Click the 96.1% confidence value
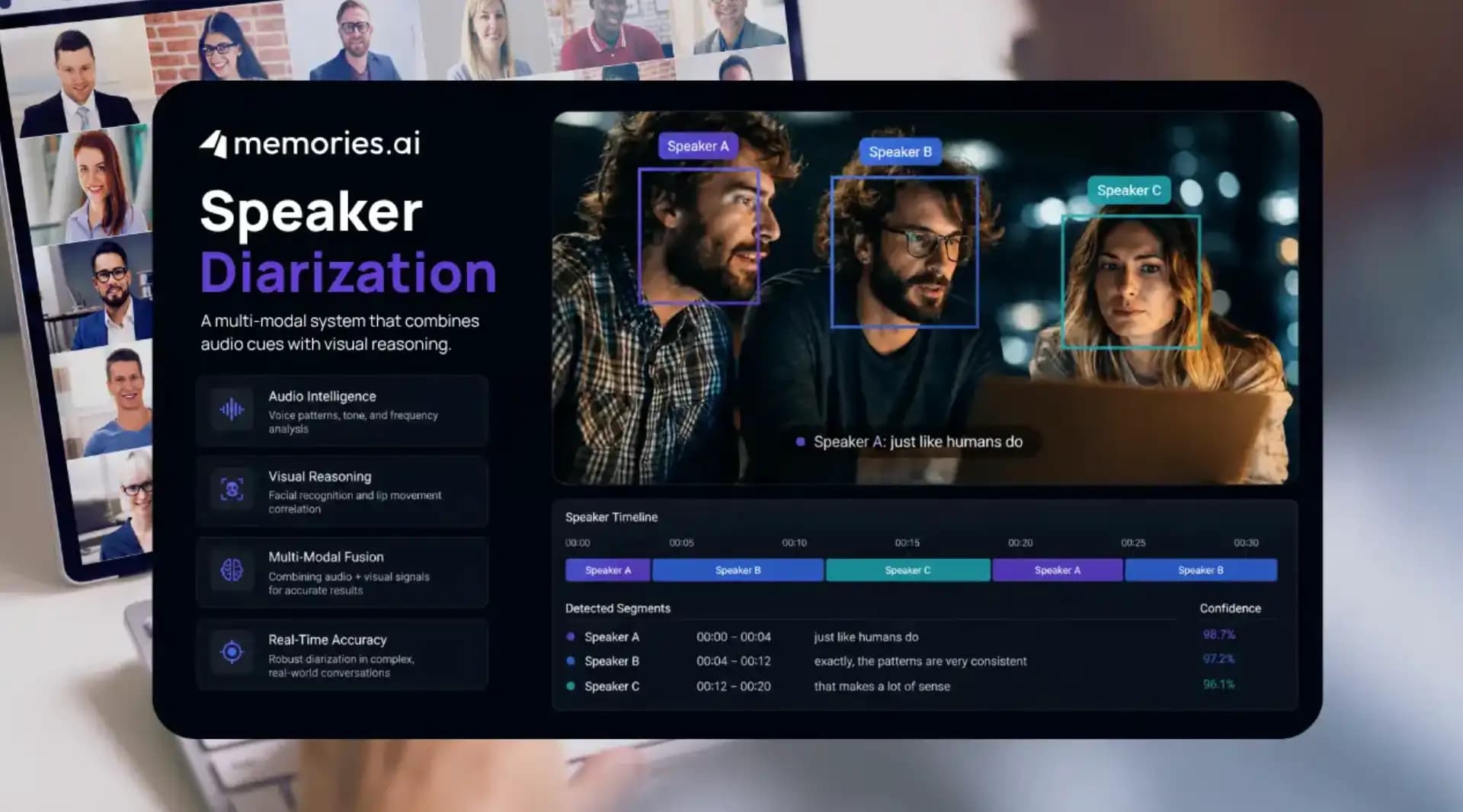 pos(1219,684)
